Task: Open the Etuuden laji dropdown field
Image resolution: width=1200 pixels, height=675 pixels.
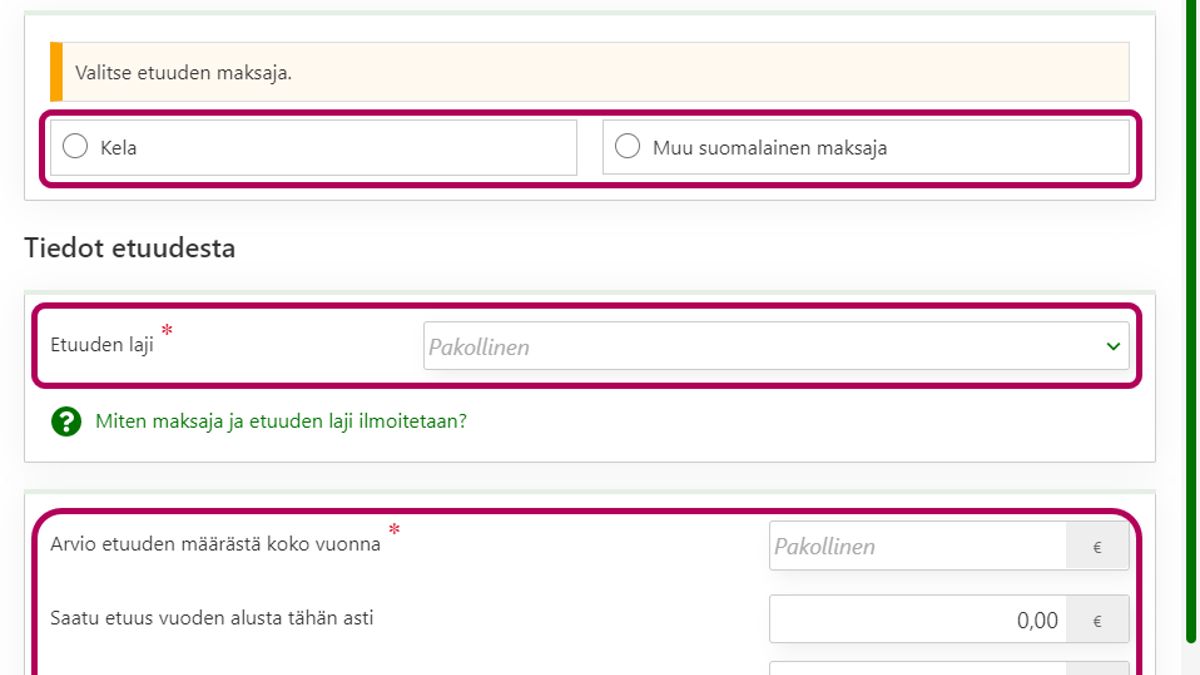Action: (x=760, y=346)
